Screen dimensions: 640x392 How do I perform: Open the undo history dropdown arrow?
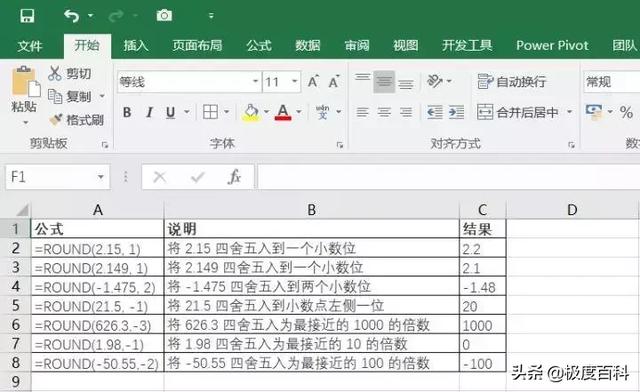pyautogui.click(x=91, y=16)
